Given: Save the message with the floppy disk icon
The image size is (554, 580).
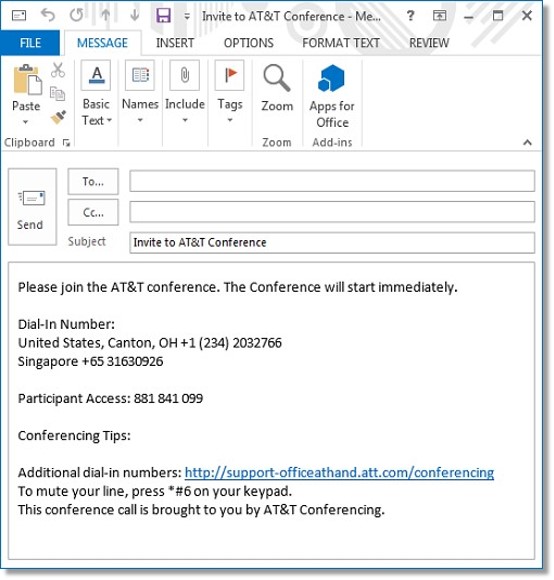Looking at the screenshot, I should 163,16.
